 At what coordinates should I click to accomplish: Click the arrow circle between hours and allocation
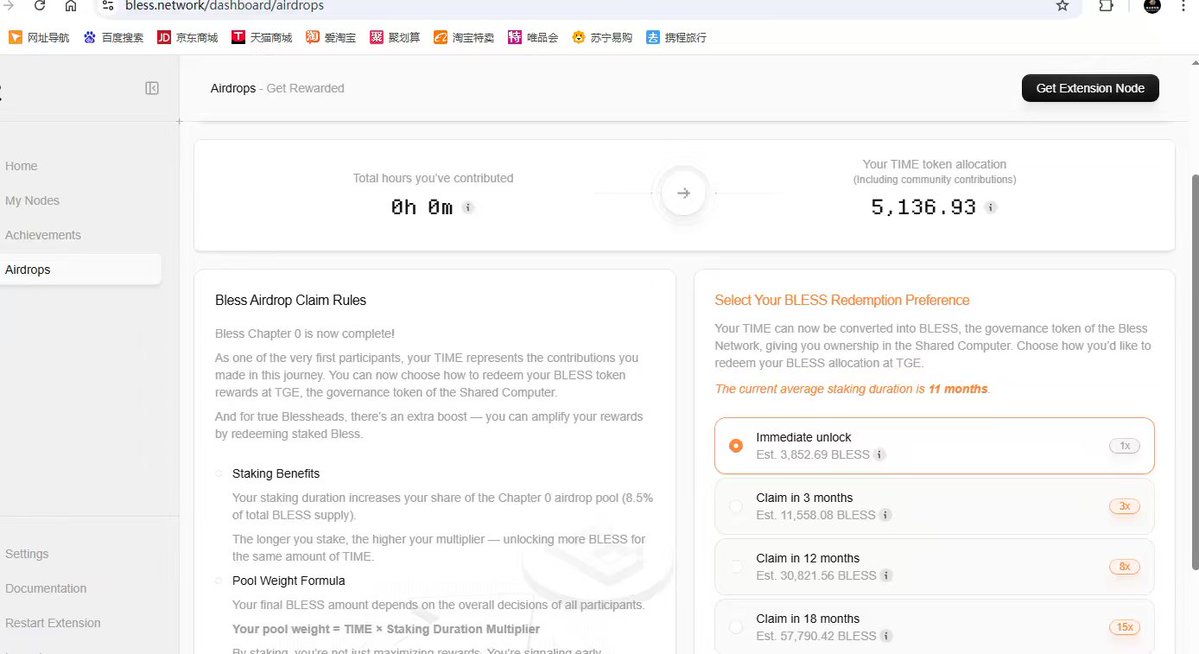[x=684, y=193]
